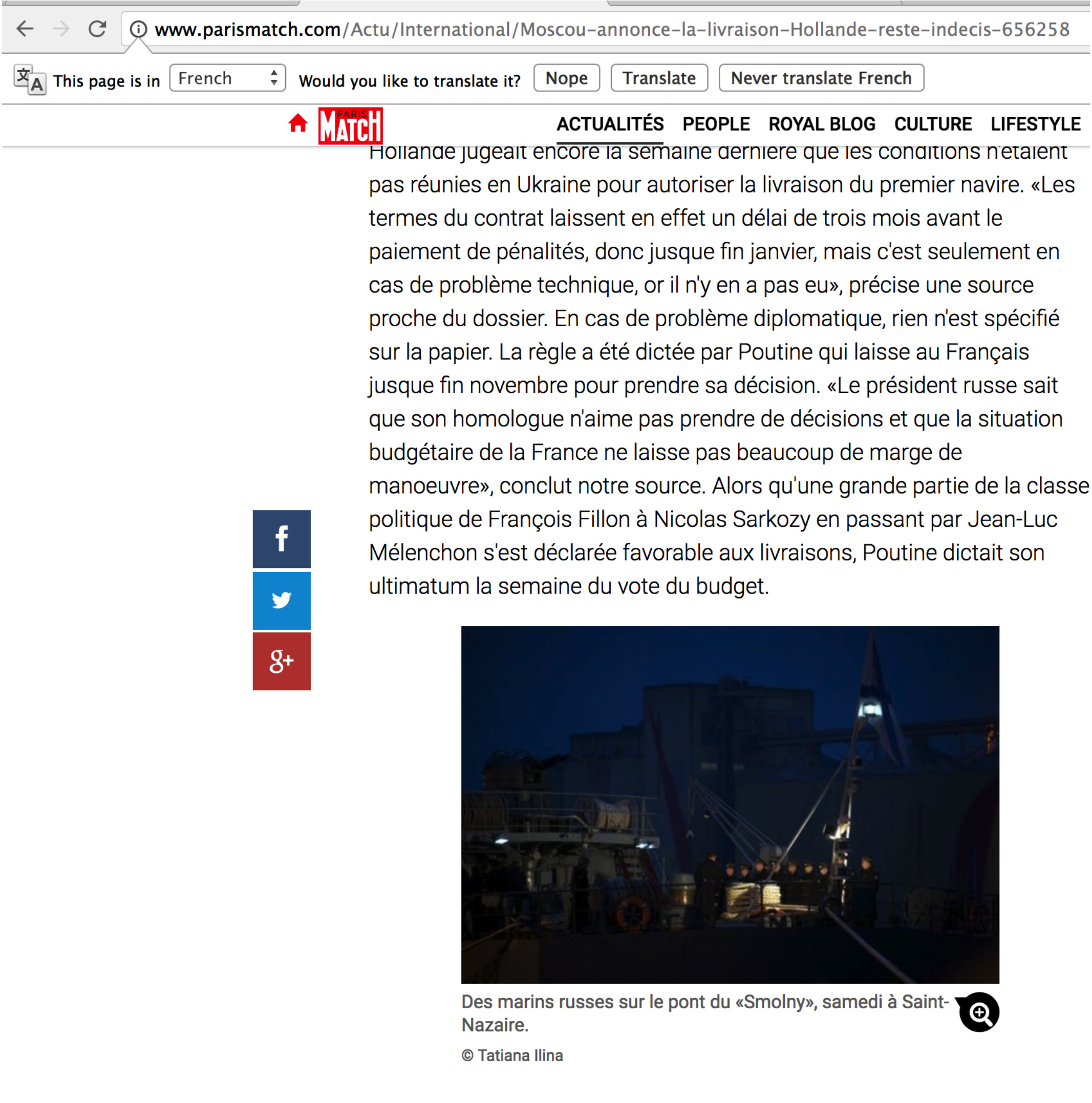Click the photo credit 'Tatiana Ilina'
Image resolution: width=1092 pixels, height=1103 pixels.
(x=520, y=1056)
